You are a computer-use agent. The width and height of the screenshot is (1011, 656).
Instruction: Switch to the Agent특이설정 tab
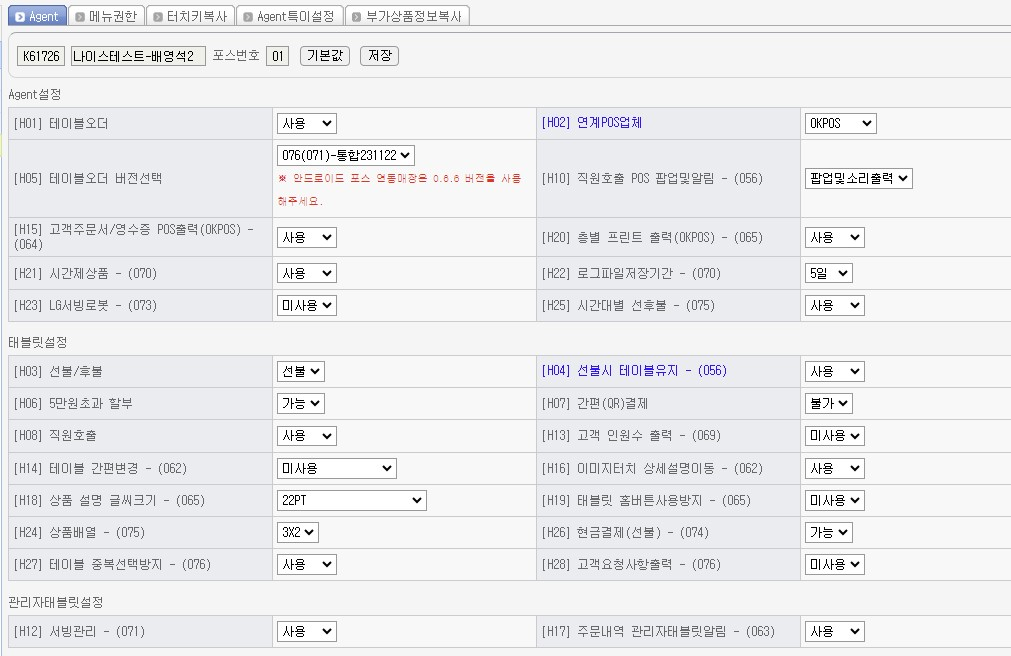click(x=287, y=16)
